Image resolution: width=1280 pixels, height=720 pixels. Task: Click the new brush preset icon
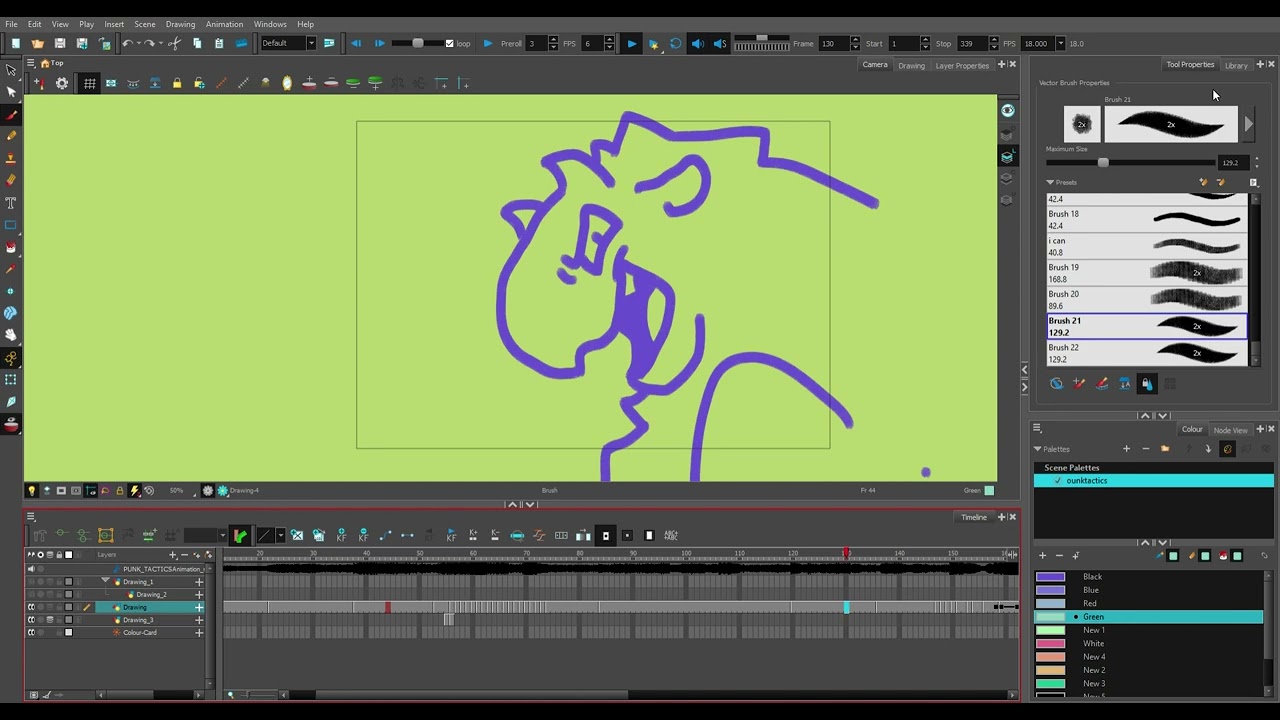point(1203,182)
